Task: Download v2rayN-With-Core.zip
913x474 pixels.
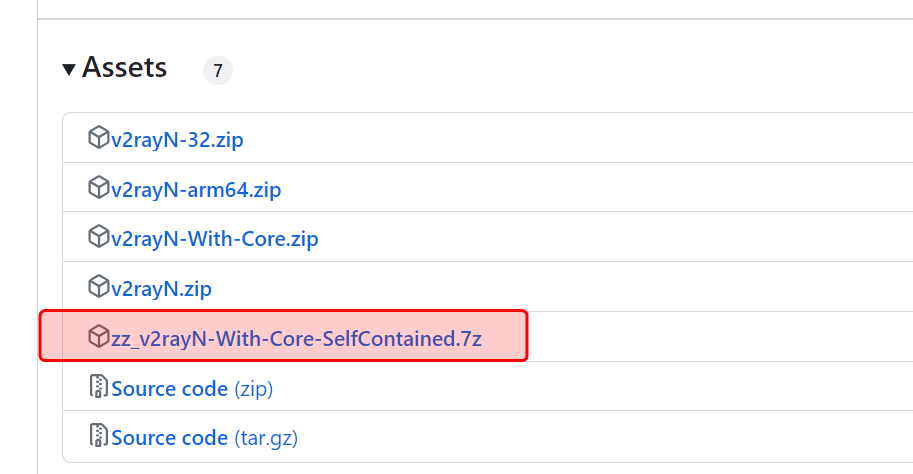Action: (215, 239)
